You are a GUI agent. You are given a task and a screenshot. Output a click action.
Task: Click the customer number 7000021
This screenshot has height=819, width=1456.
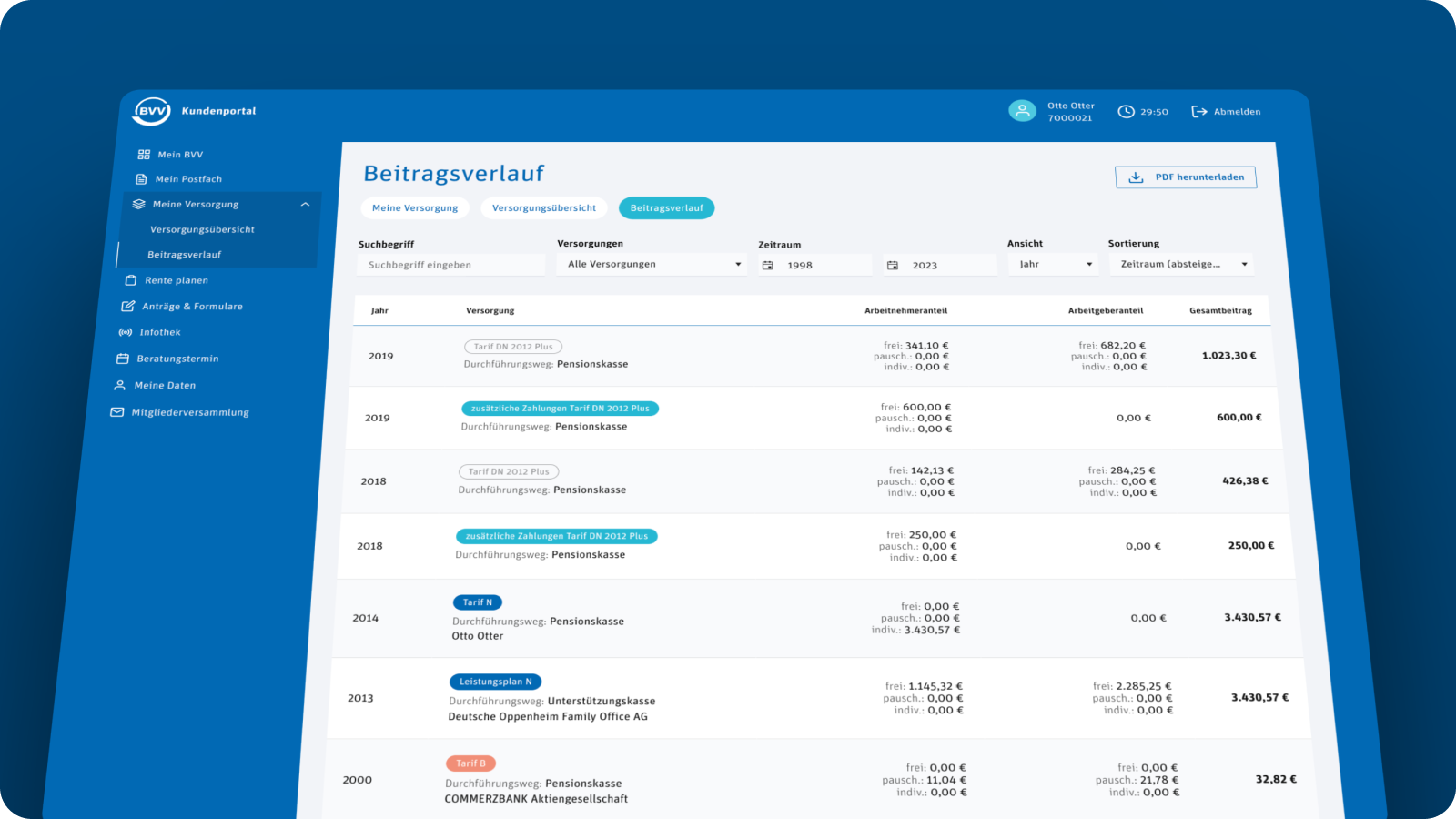1070,118
